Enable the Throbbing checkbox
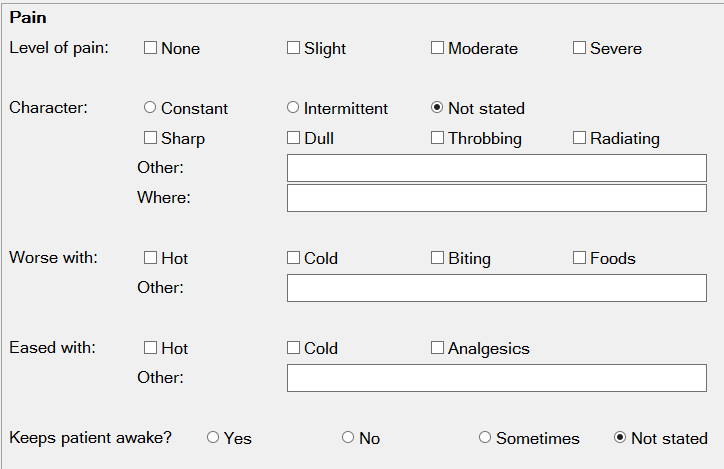 (x=437, y=138)
